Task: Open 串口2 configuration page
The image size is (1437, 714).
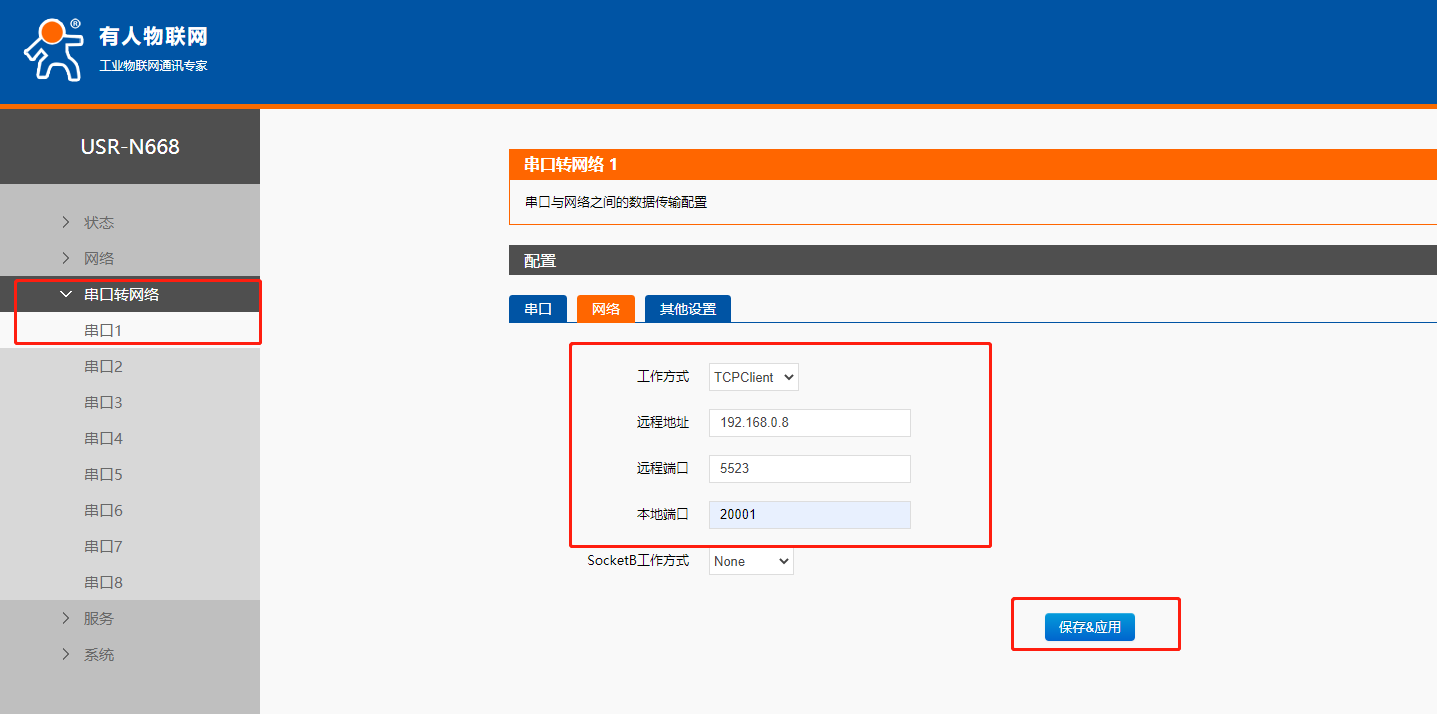Action: (x=103, y=366)
